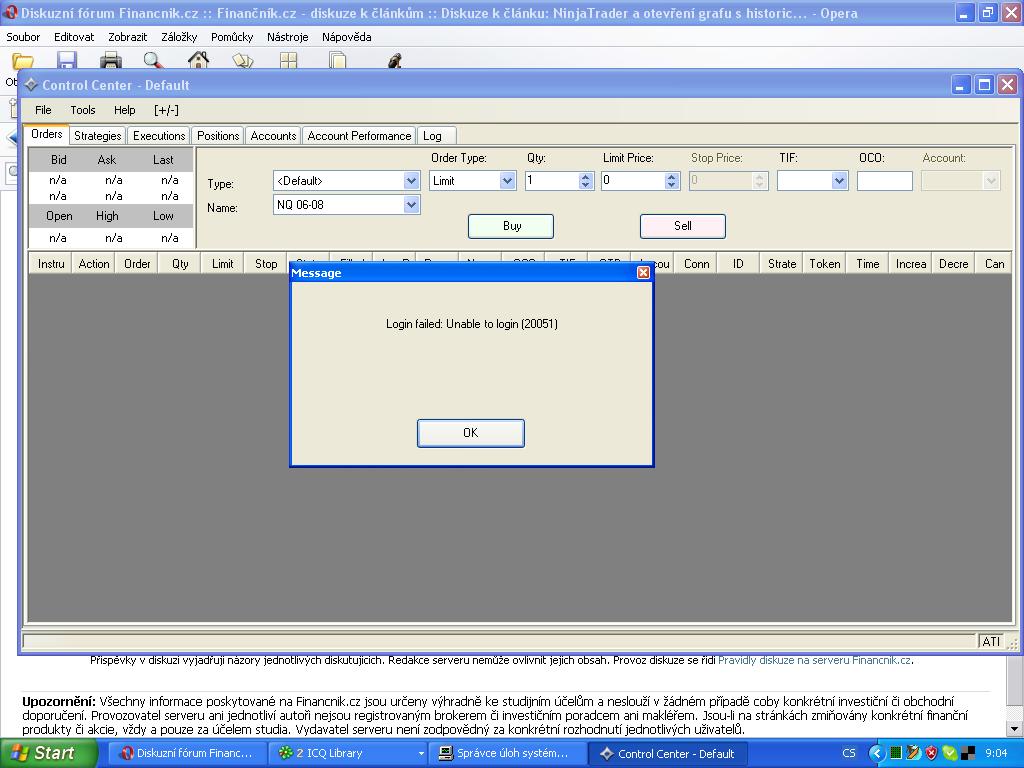Click the Opera open folder icon
Viewport: 1024px width, 768px height.
22,62
